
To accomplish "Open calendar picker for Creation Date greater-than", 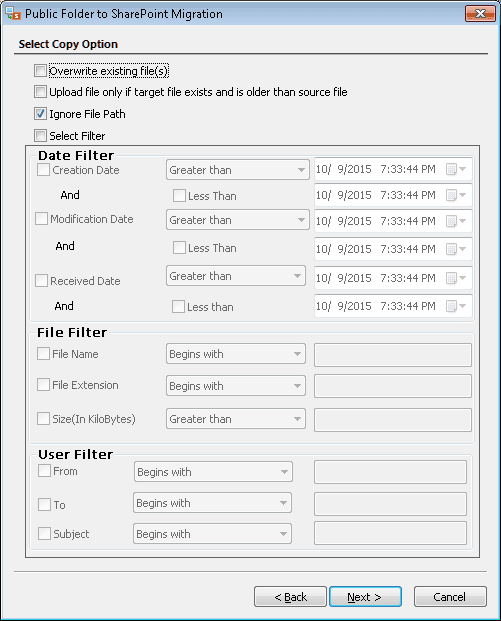I will click(x=456, y=170).
